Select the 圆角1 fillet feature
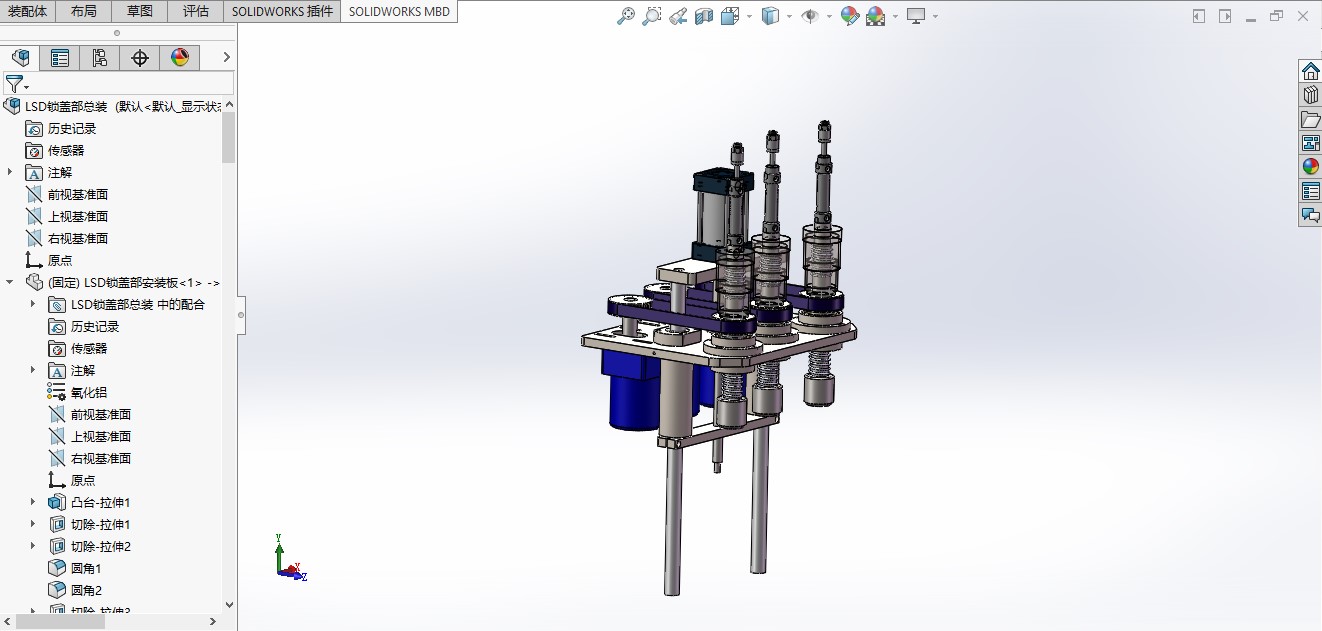 pos(75,568)
